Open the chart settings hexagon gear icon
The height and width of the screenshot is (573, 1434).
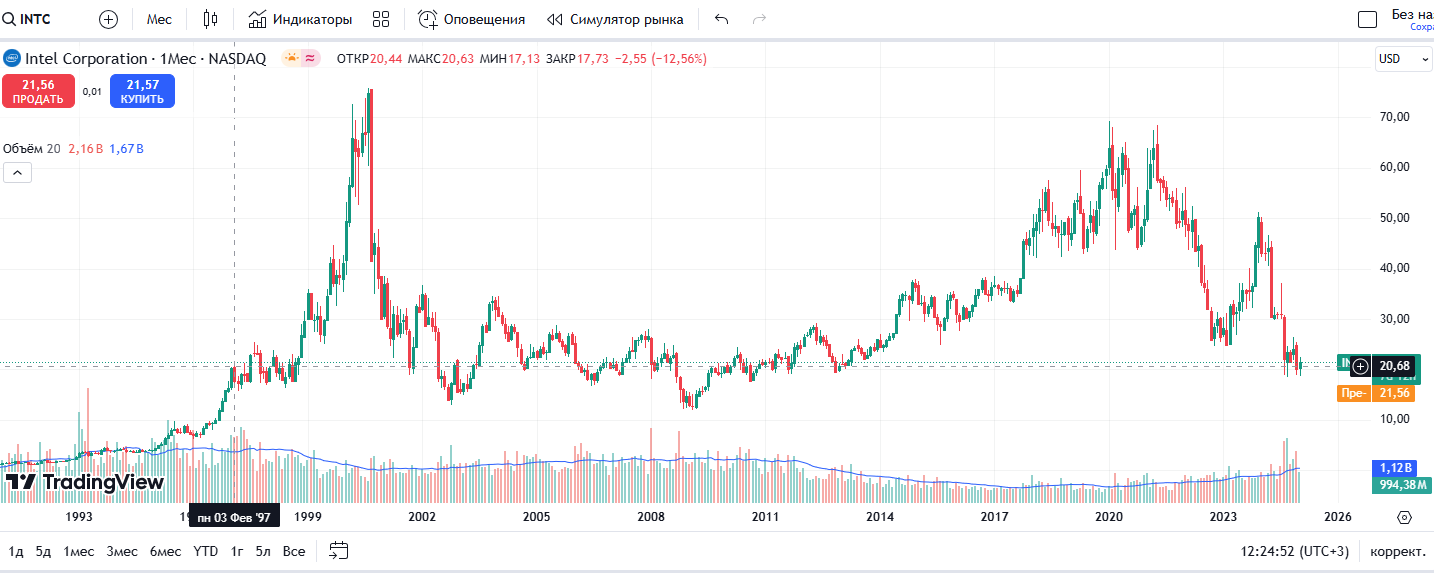click(1404, 517)
